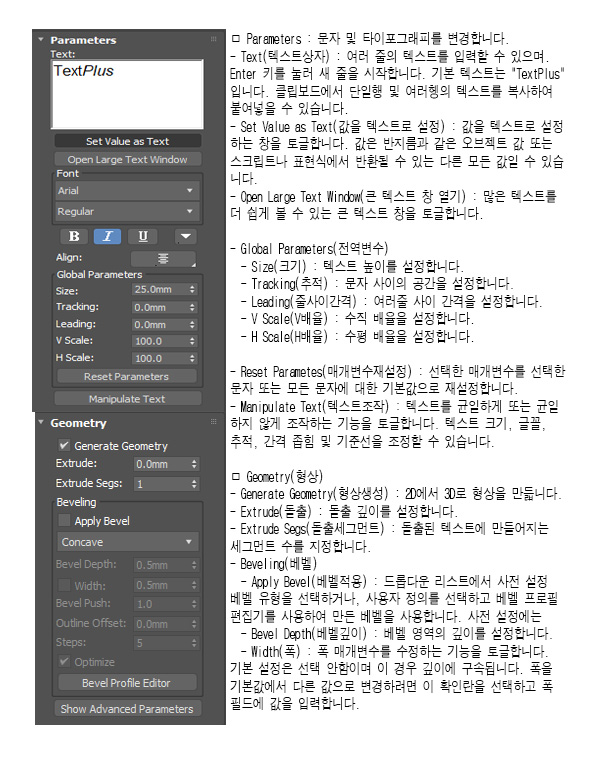Click the Outline Offset value field
595x765 pixels.
coord(161,624)
